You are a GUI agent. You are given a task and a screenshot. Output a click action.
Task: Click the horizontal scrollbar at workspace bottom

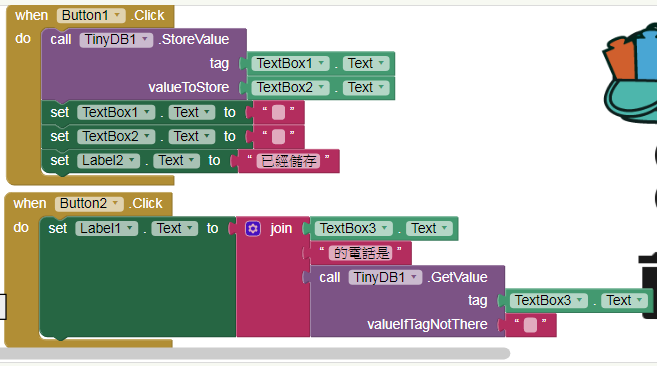tap(255, 353)
